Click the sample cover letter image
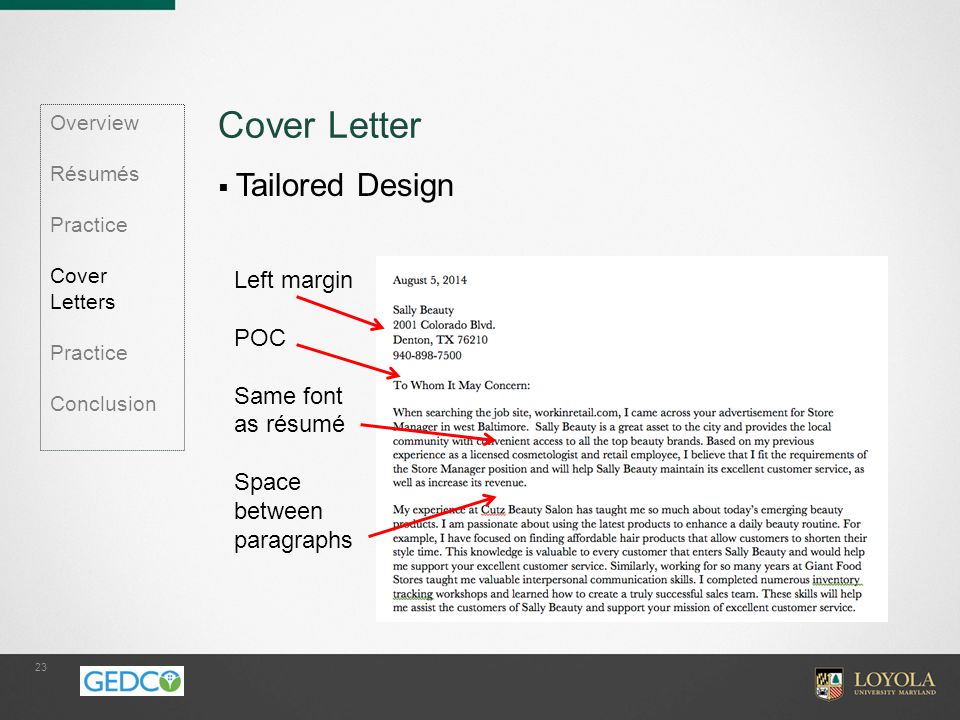960x720 pixels. [632, 439]
